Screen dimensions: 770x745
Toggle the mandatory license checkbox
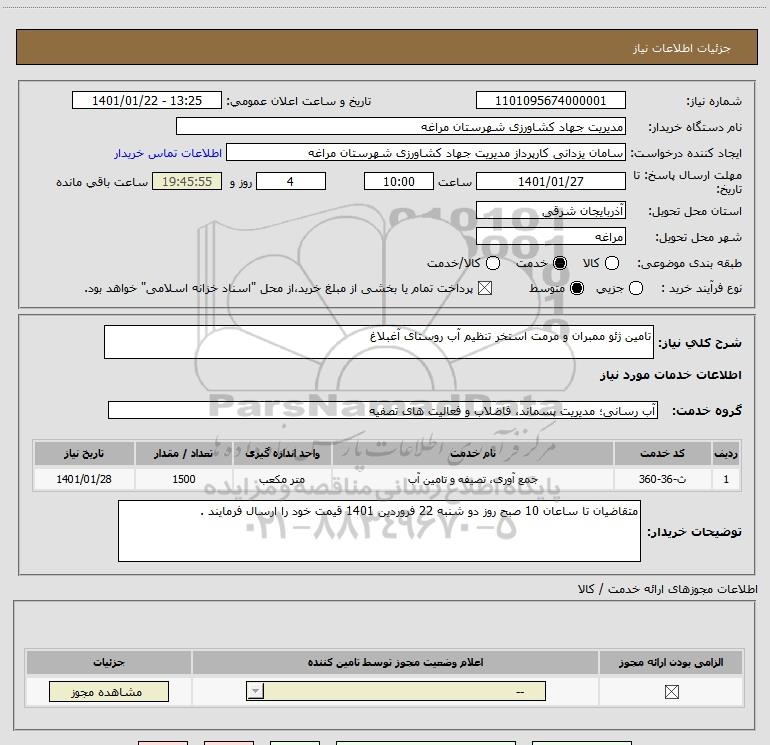(x=671, y=692)
